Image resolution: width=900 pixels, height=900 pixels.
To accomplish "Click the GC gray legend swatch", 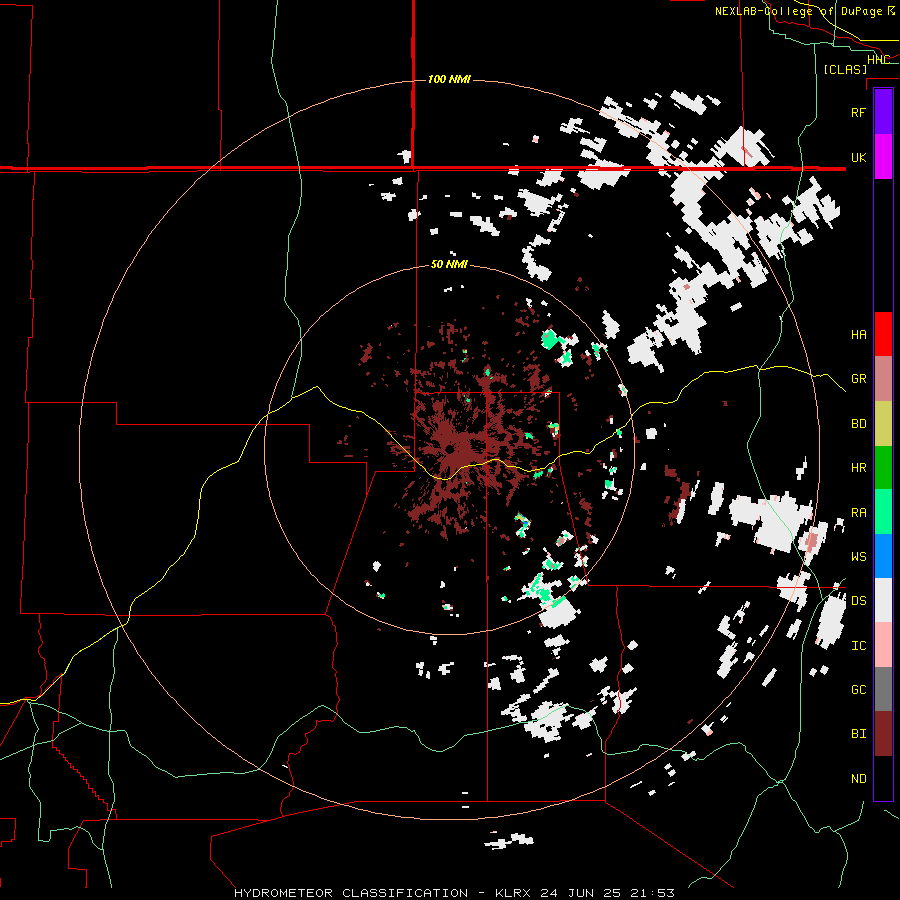I will coord(883,689).
